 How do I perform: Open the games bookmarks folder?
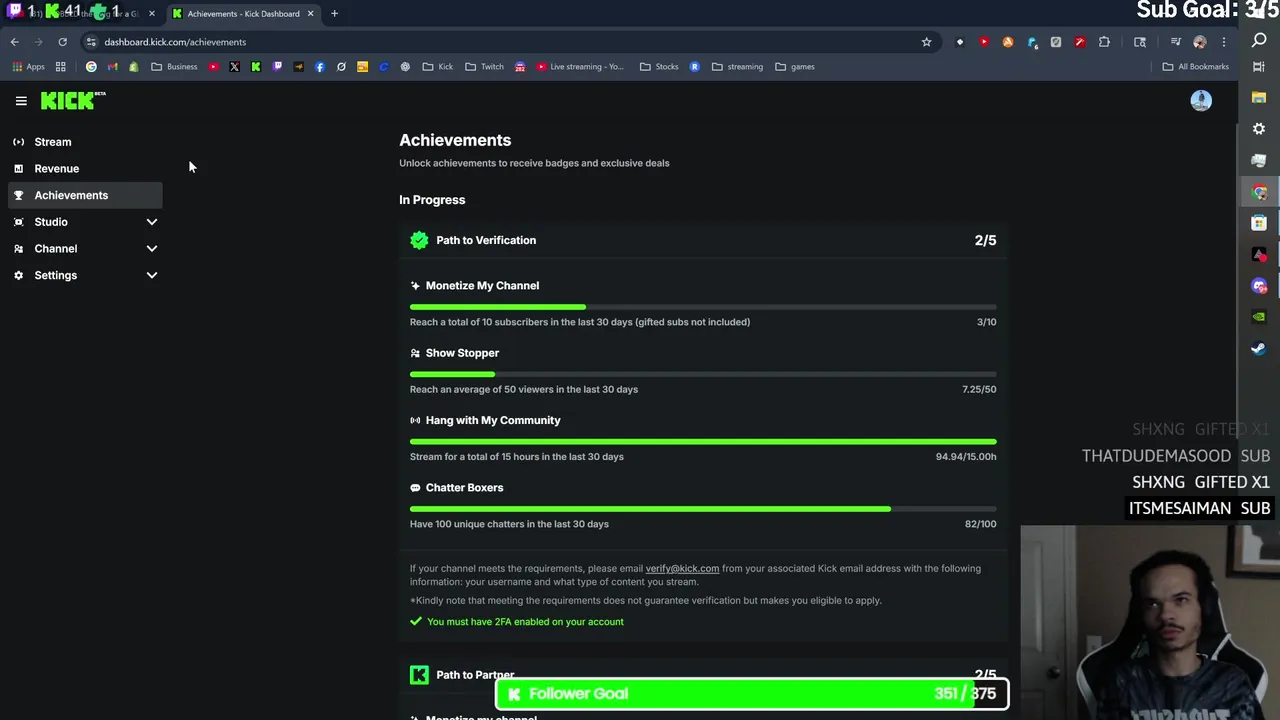[795, 67]
